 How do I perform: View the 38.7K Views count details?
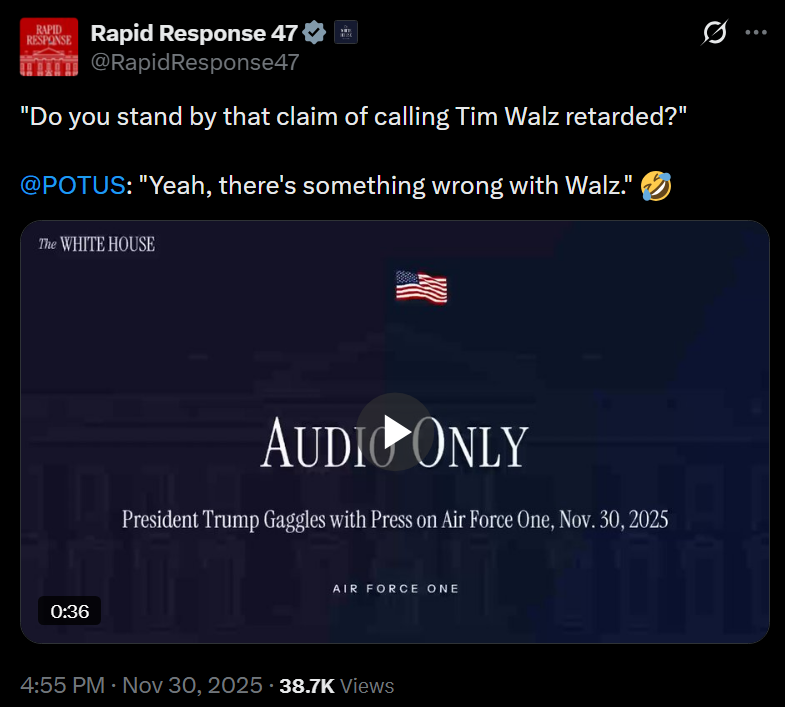pos(336,685)
